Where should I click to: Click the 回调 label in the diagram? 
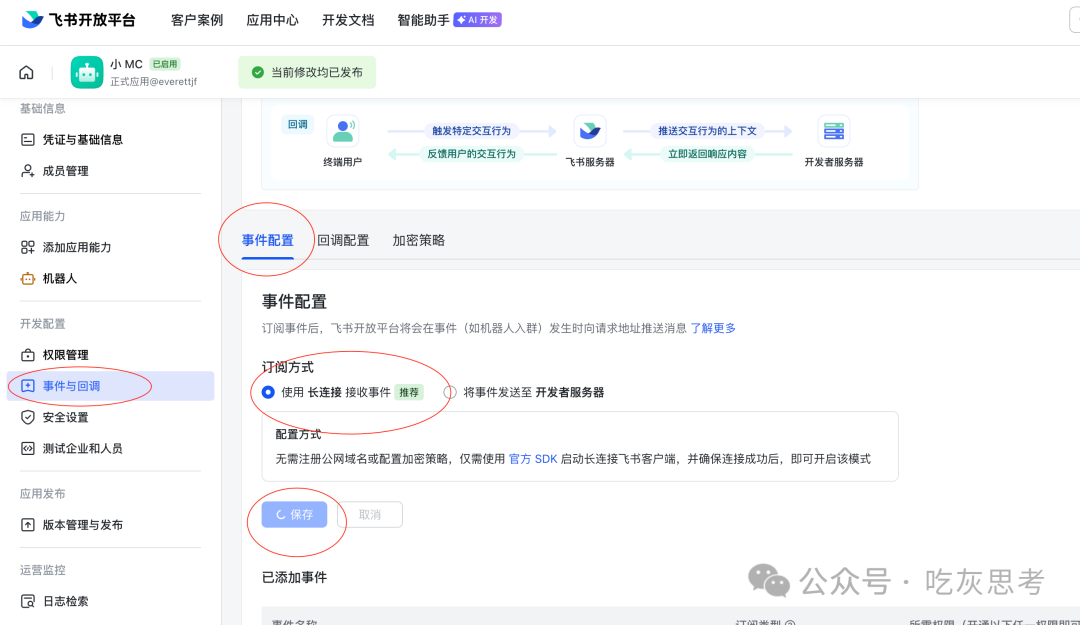click(298, 125)
